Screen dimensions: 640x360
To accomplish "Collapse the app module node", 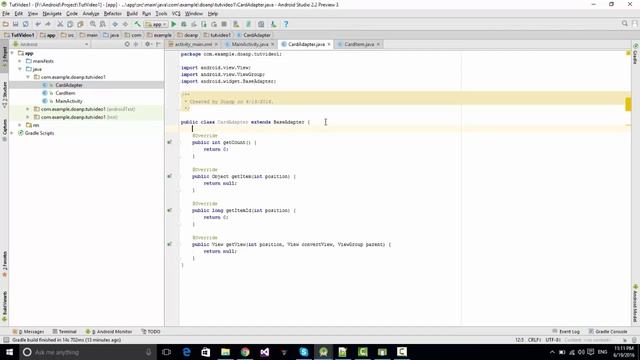I will coord(12,53).
